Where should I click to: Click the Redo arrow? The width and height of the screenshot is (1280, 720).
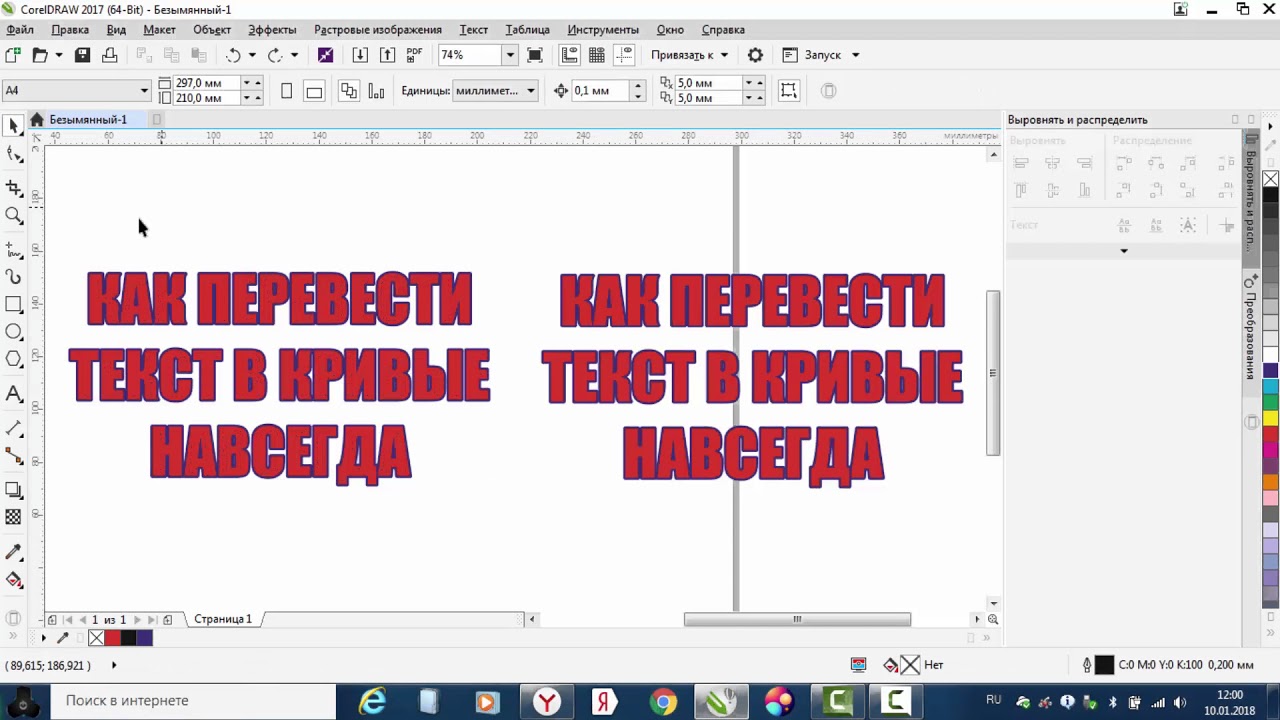275,55
